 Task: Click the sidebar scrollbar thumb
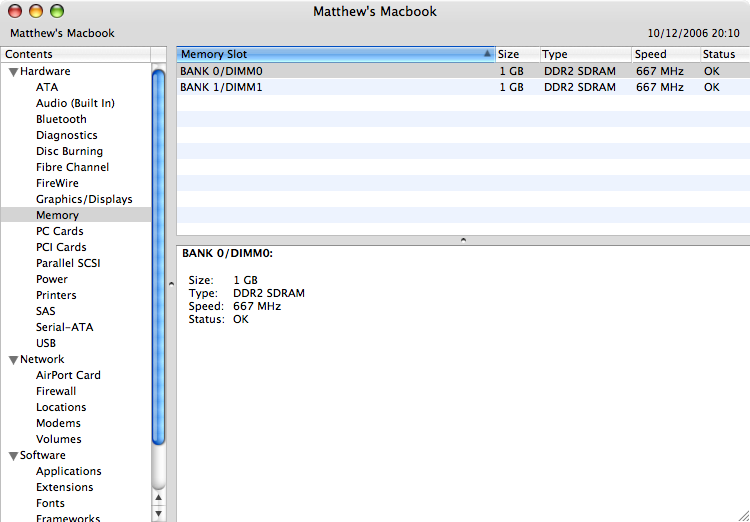pos(158,257)
